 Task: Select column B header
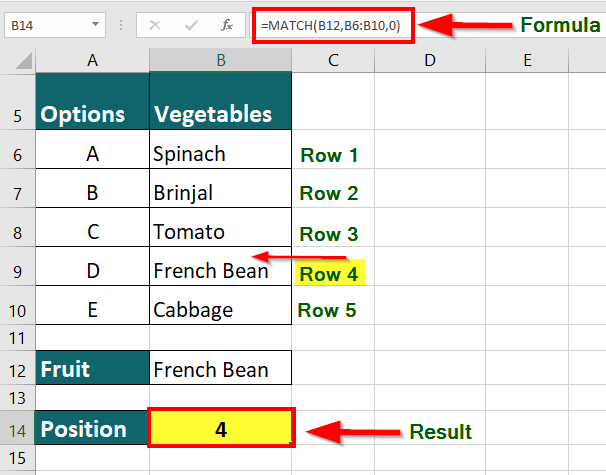pyautogui.click(x=221, y=61)
